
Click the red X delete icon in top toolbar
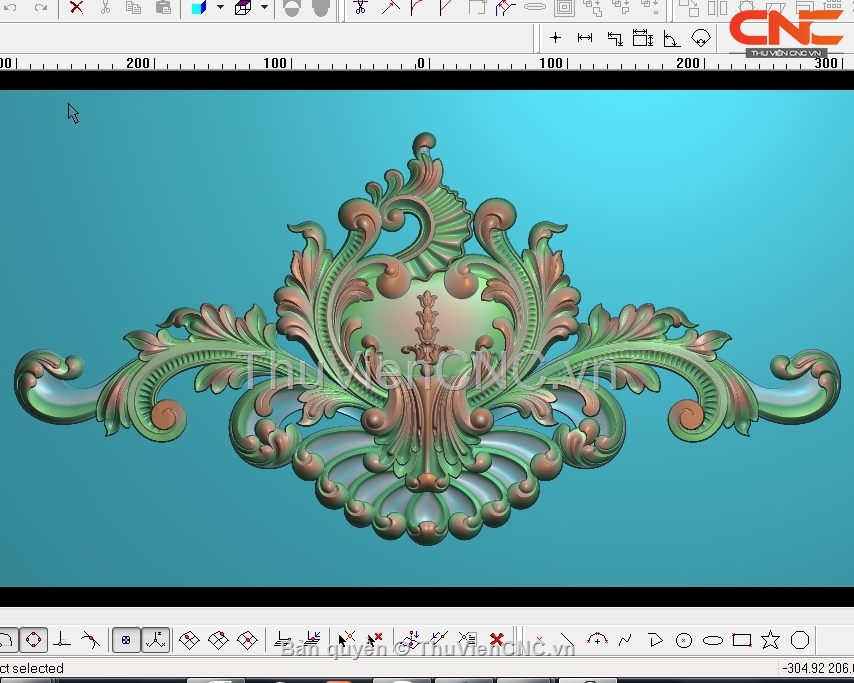coord(76,8)
